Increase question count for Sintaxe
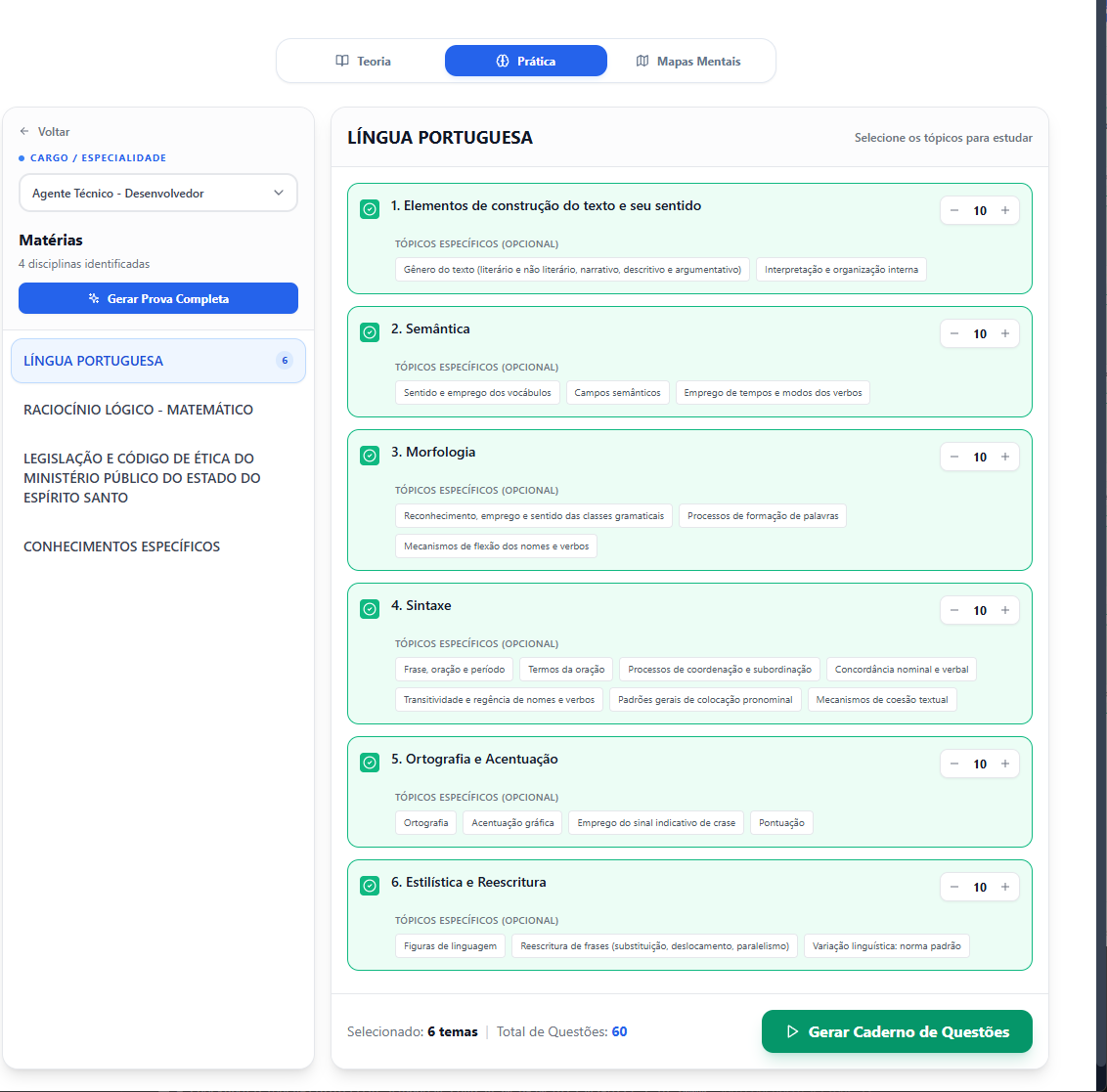The width and height of the screenshot is (1107, 1092). pyautogui.click(x=1005, y=611)
